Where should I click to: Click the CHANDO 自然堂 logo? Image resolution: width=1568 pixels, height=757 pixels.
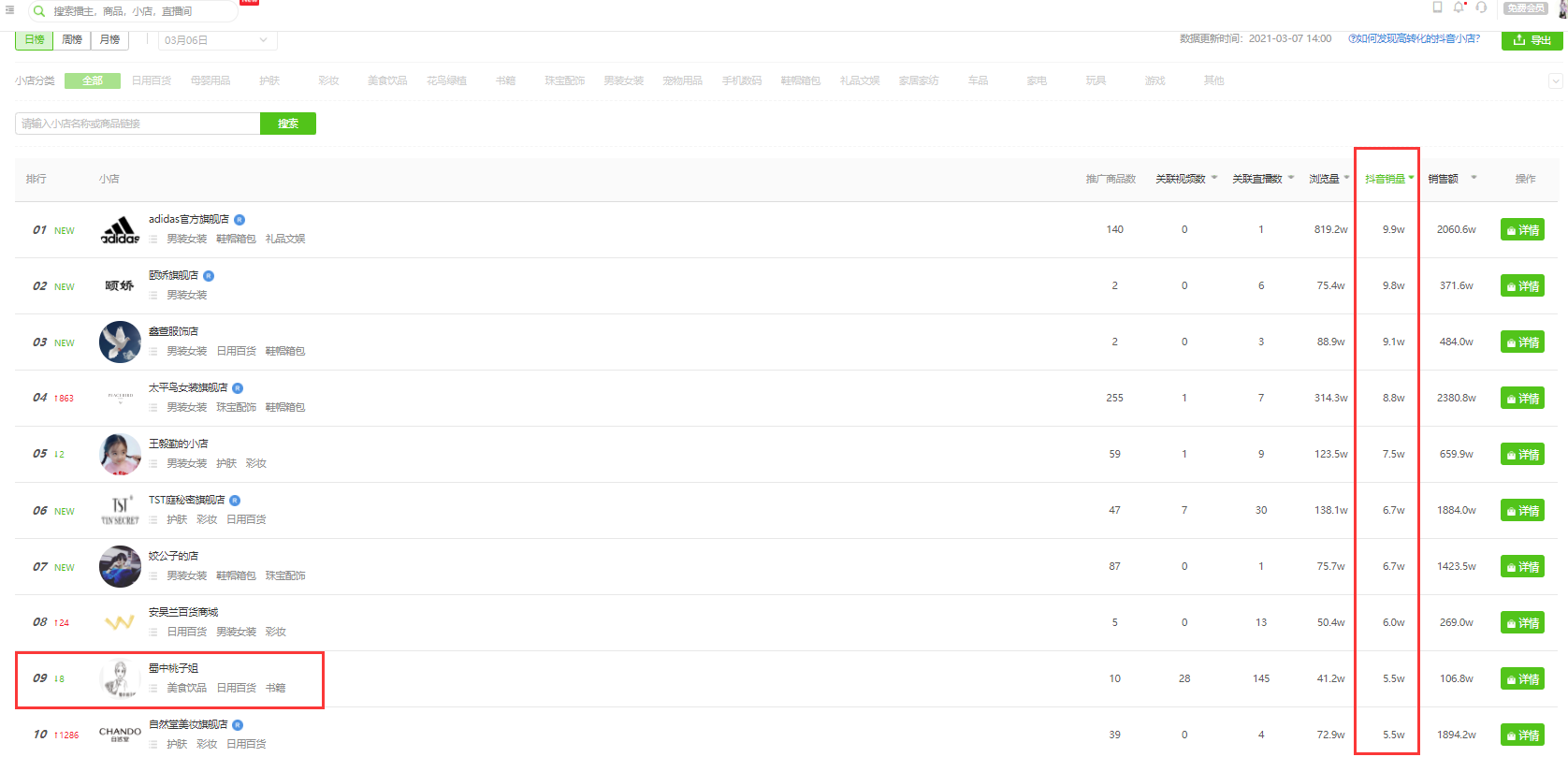click(x=120, y=735)
